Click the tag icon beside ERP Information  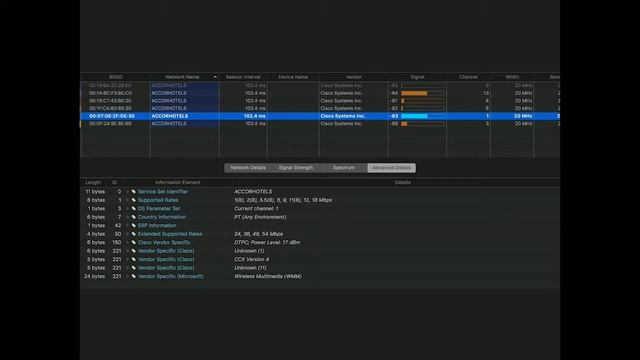[133, 225]
